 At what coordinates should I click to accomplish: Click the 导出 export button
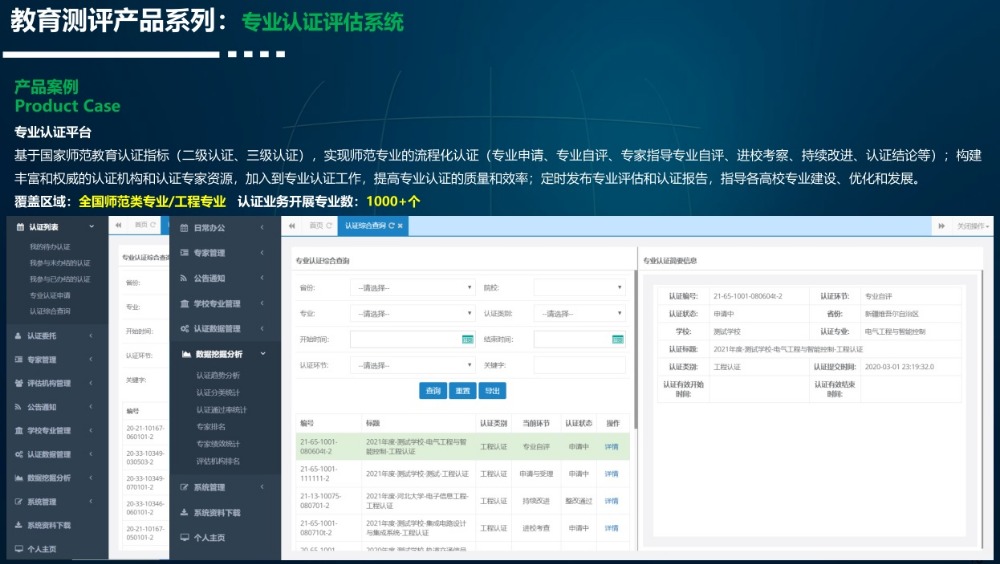[x=492, y=391]
